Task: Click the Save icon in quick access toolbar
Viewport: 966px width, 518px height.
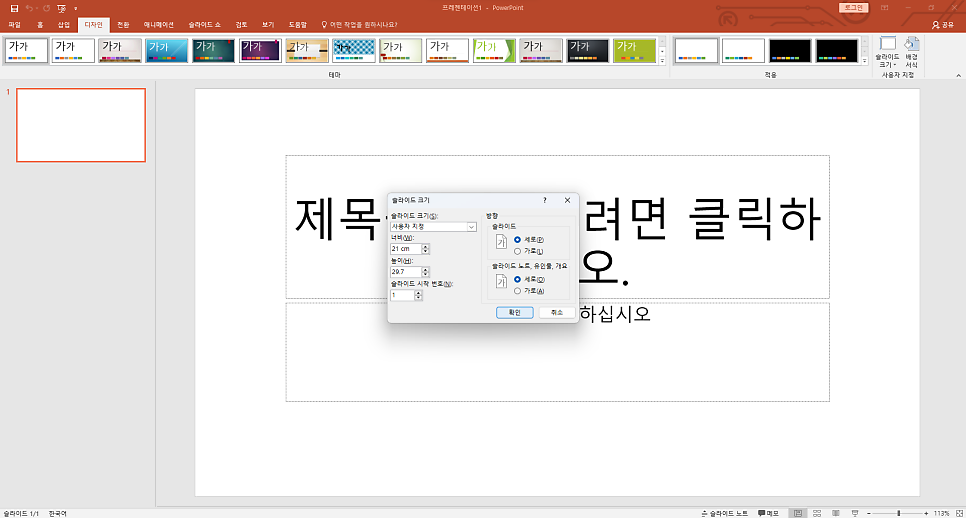Action: pos(14,8)
